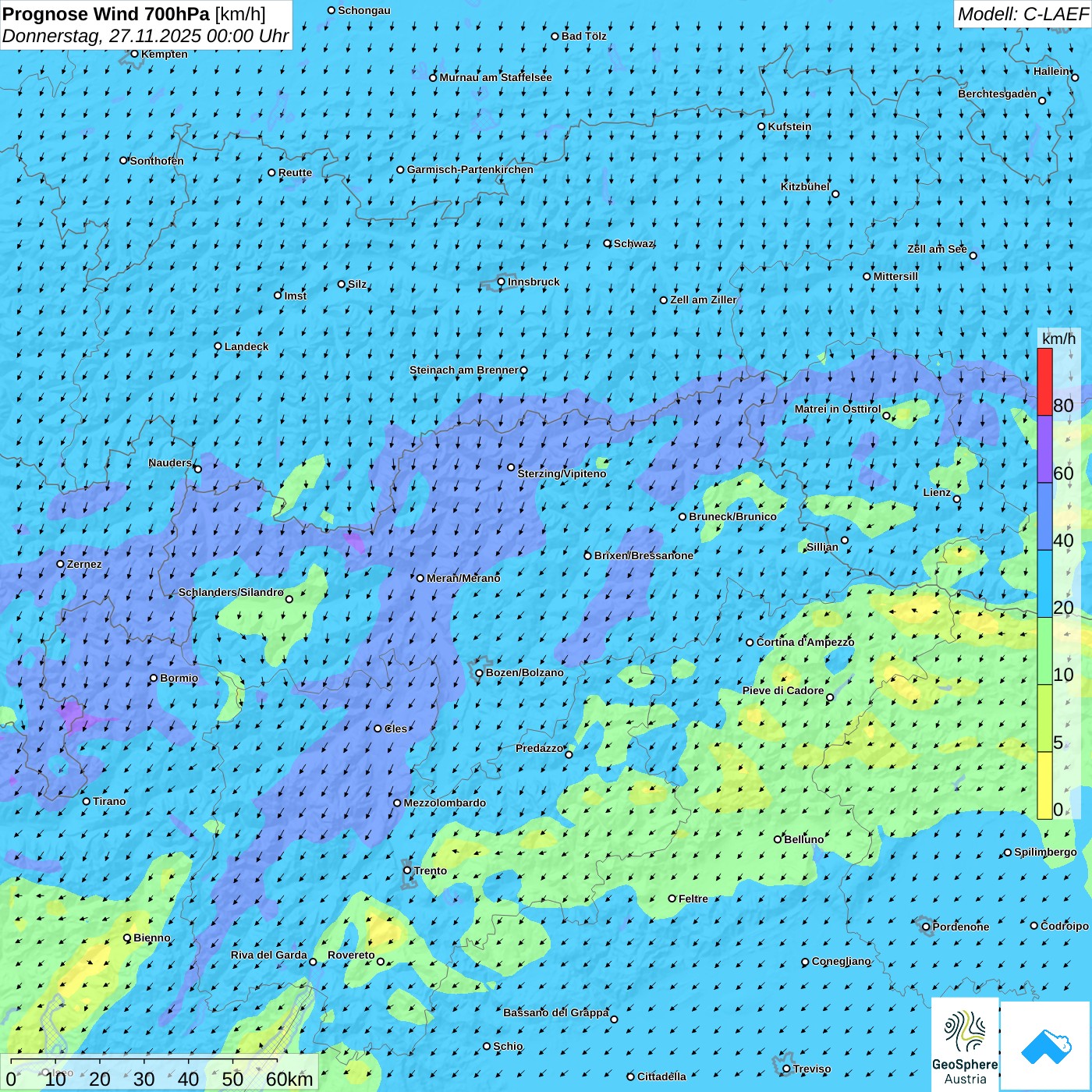Select the dark green 10–20 km/h legend swatch

[1044, 651]
